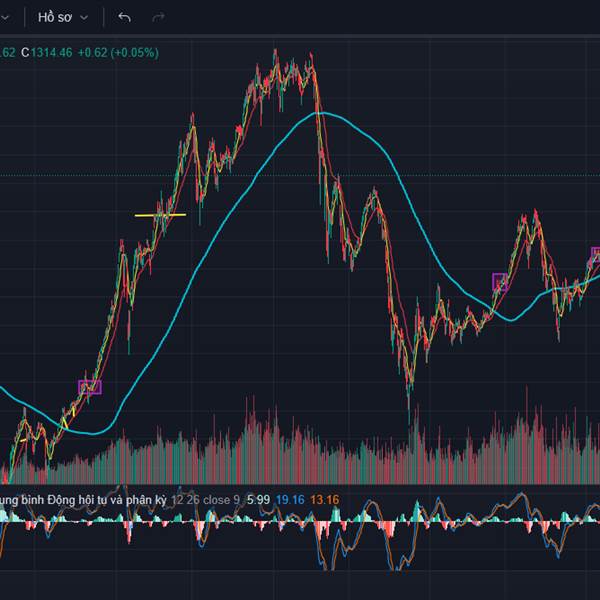Image resolution: width=600 pixels, height=600 pixels.
Task: Click the MACD indicator title label
Action: [83, 500]
